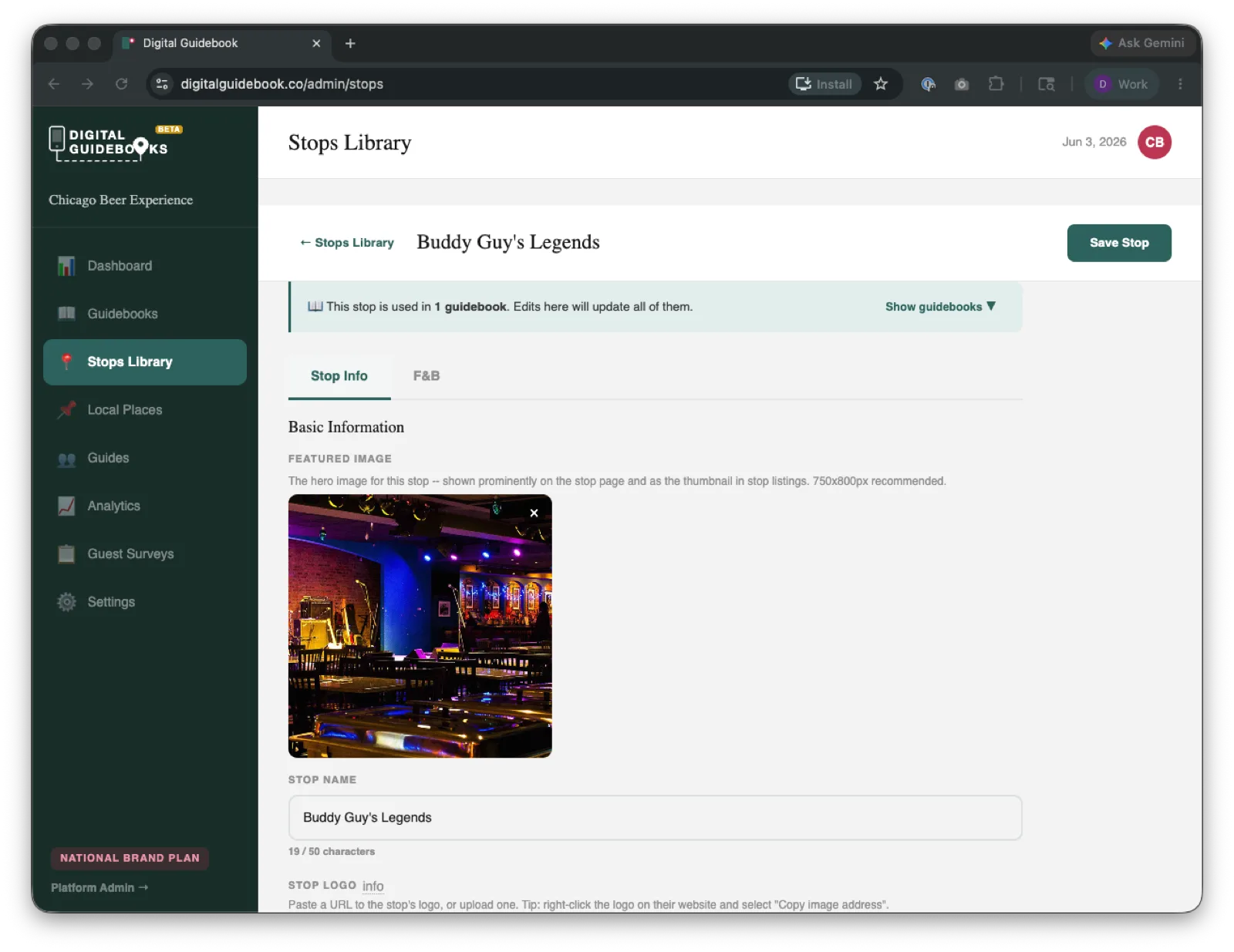This screenshot has width=1234, height=952.
Task: Open the Work profile button
Action: tap(1122, 84)
